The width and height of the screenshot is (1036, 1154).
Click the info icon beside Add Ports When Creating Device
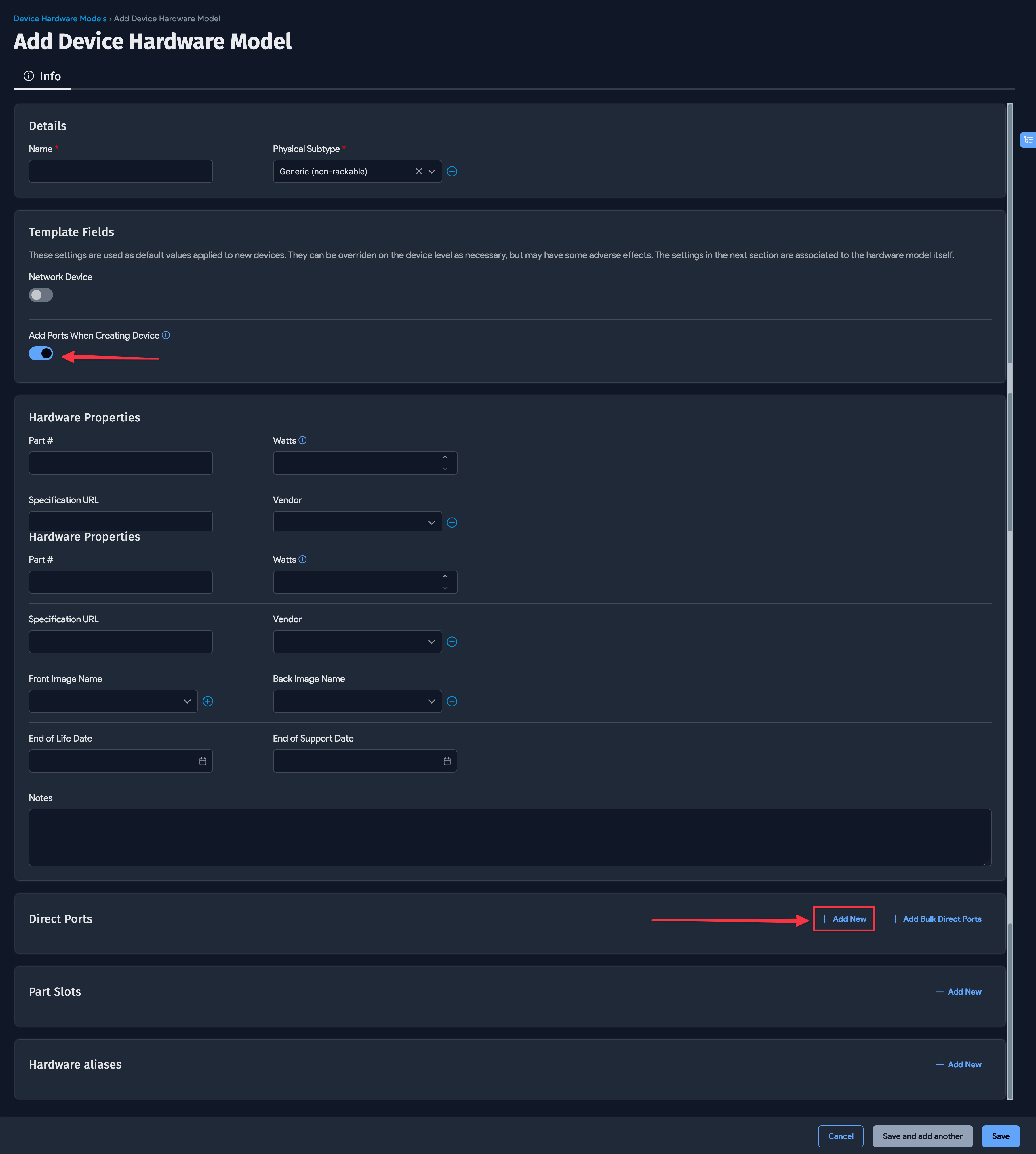tap(166, 335)
